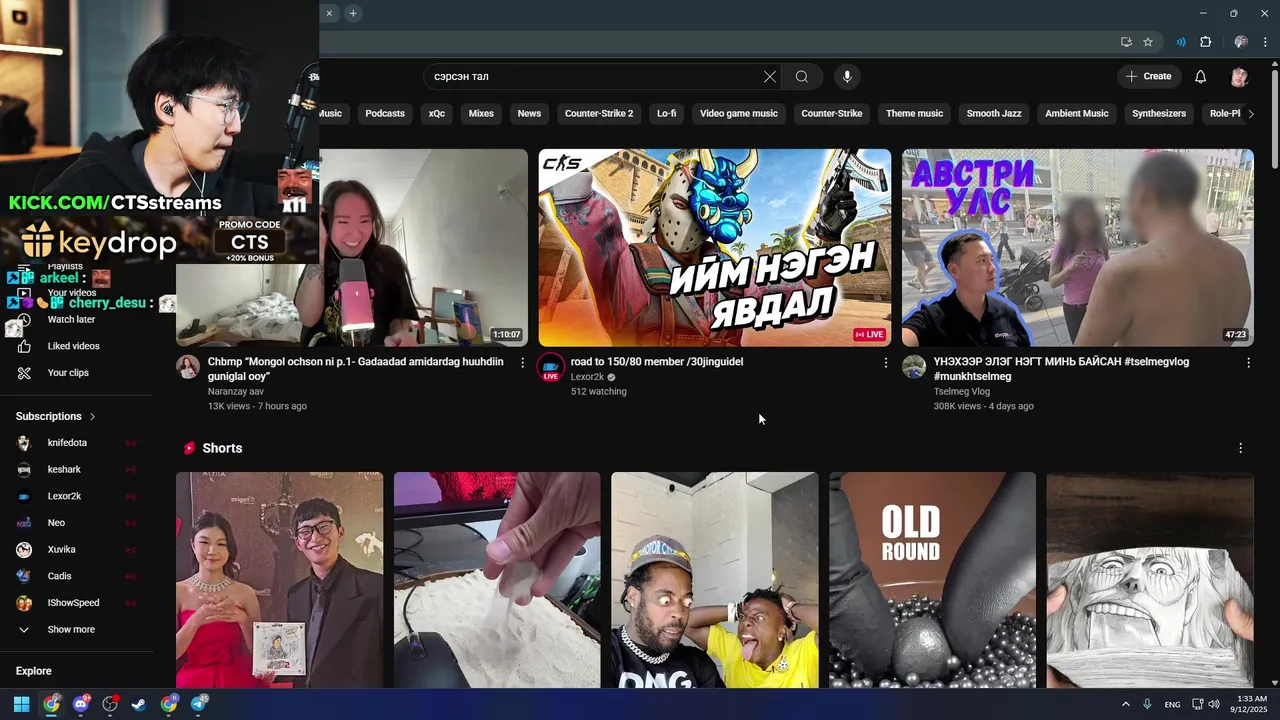Open more options for the Tselmeg Vlog video

point(1248,363)
